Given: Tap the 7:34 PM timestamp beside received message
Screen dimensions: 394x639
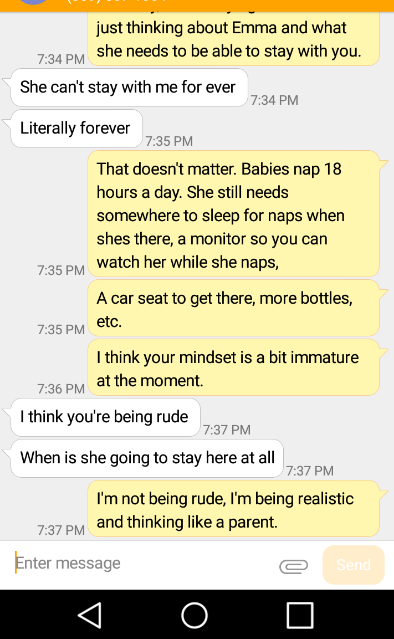Looking at the screenshot, I should [274, 100].
